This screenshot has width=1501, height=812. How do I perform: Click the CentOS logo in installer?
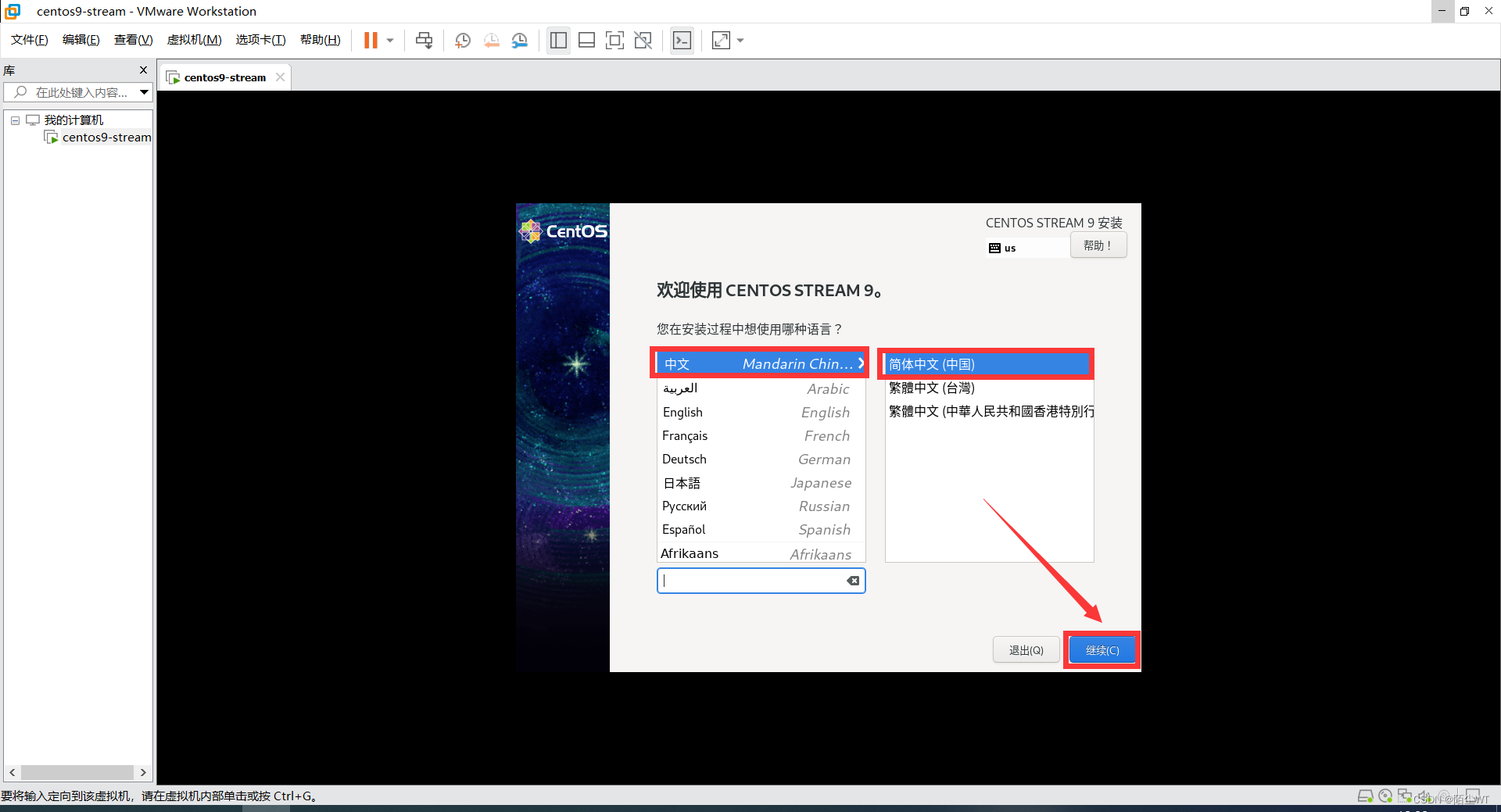(x=563, y=231)
